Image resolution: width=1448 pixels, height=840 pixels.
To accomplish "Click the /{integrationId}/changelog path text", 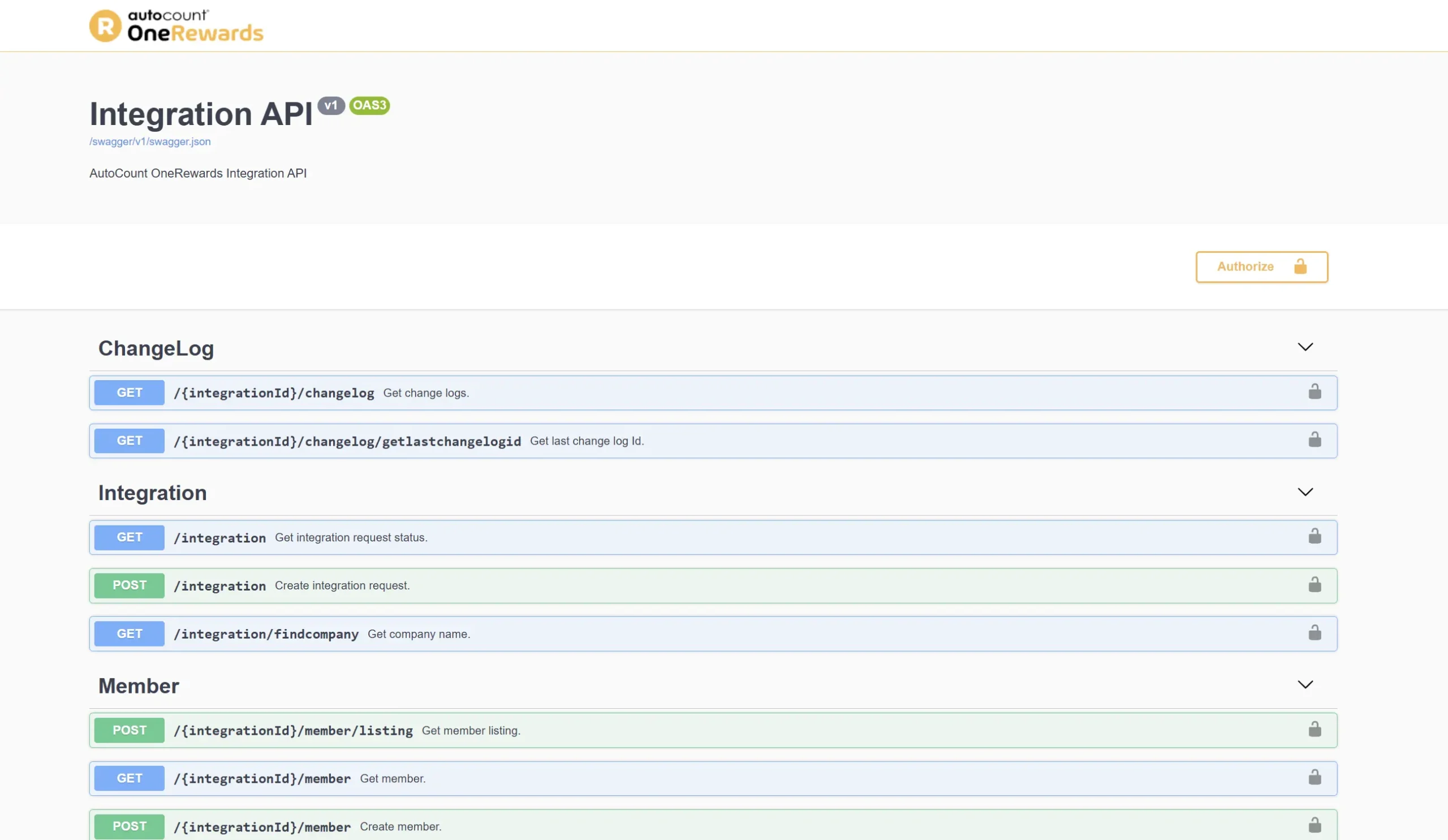I will click(274, 393).
